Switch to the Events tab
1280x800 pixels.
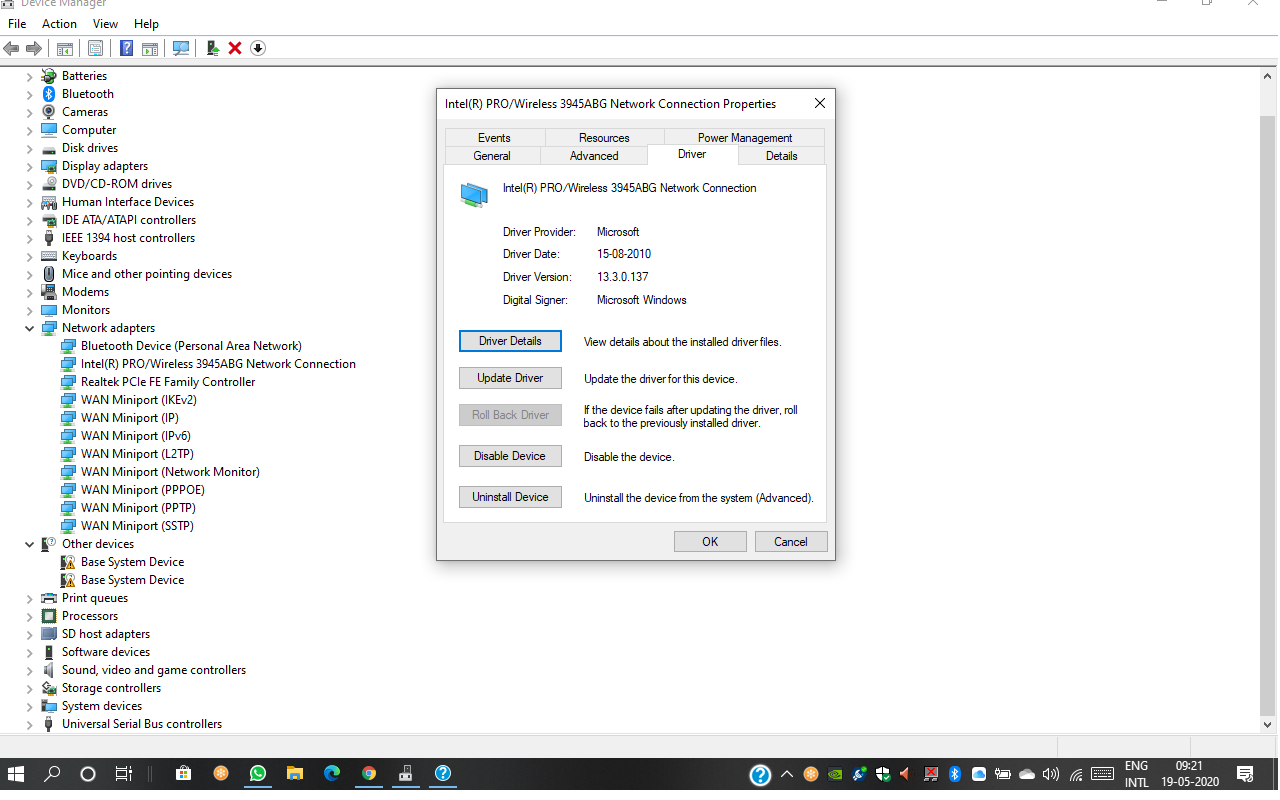[x=494, y=138]
